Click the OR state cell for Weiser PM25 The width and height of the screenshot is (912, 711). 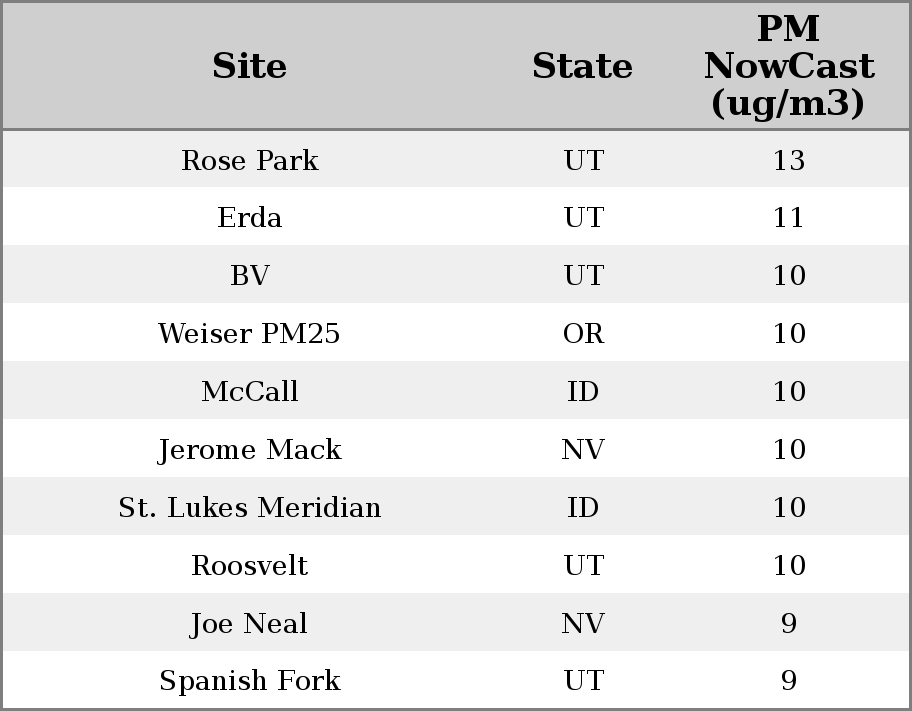583,334
